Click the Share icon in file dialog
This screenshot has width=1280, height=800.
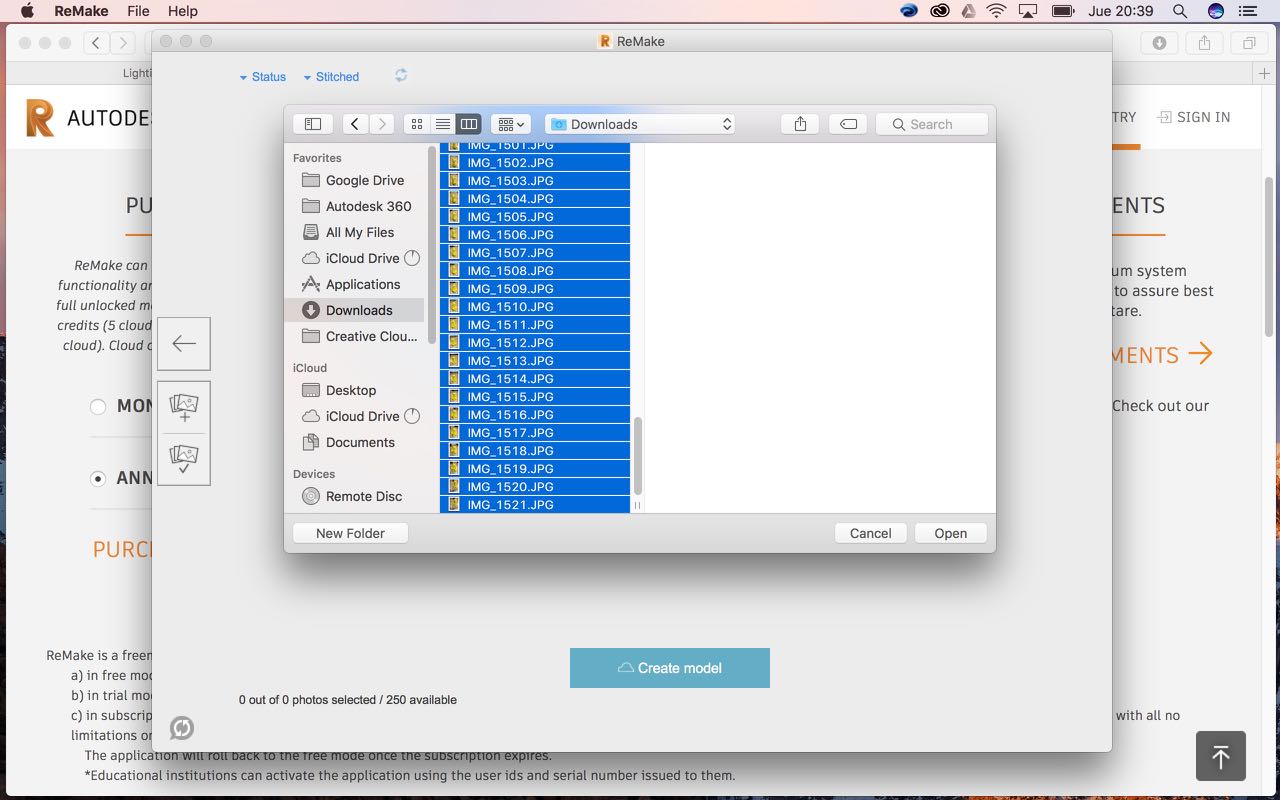pyautogui.click(x=800, y=124)
